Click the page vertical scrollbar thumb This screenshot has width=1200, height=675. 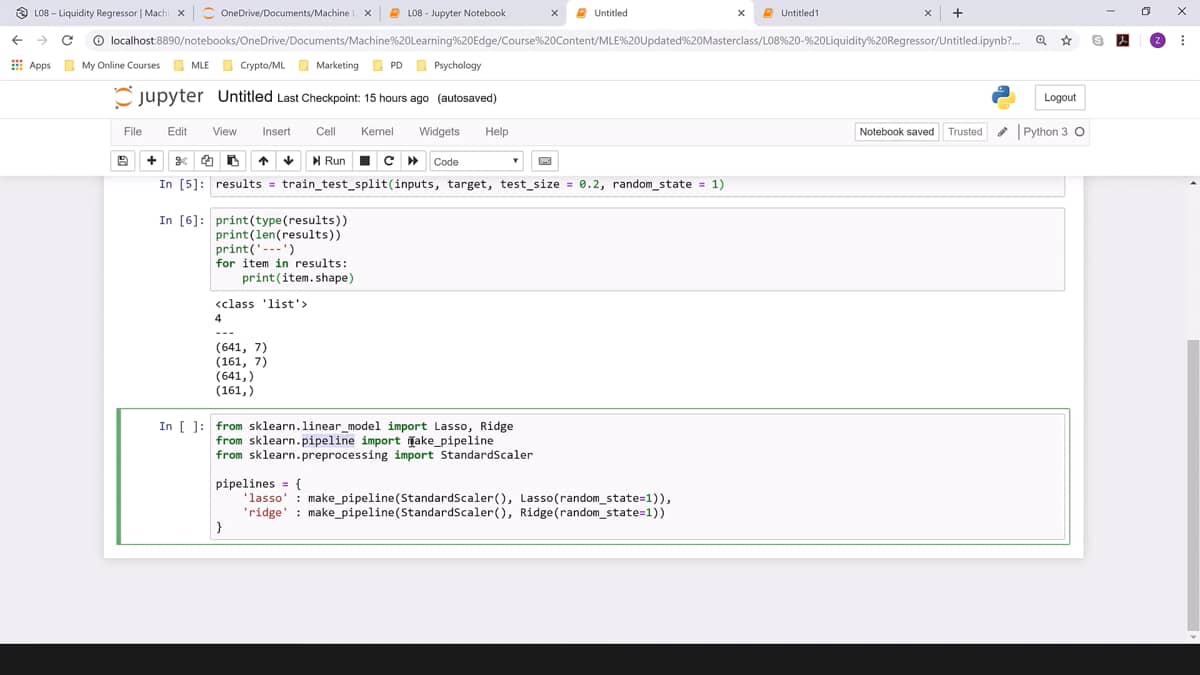[x=1191, y=485]
